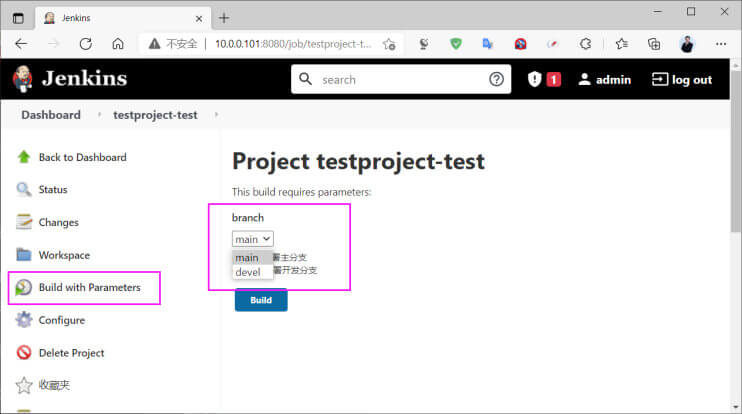Click the browser home icon
This screenshot has height=414, width=742.
[118, 44]
